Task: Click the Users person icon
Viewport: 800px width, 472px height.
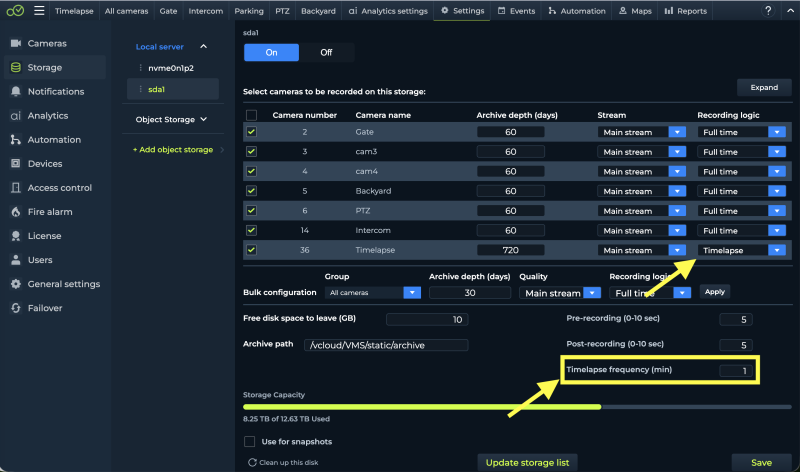Action: [x=16, y=260]
